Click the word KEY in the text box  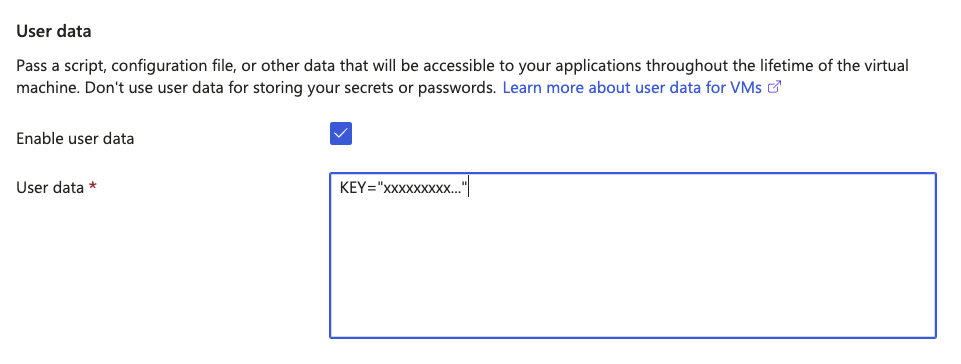(x=352, y=188)
